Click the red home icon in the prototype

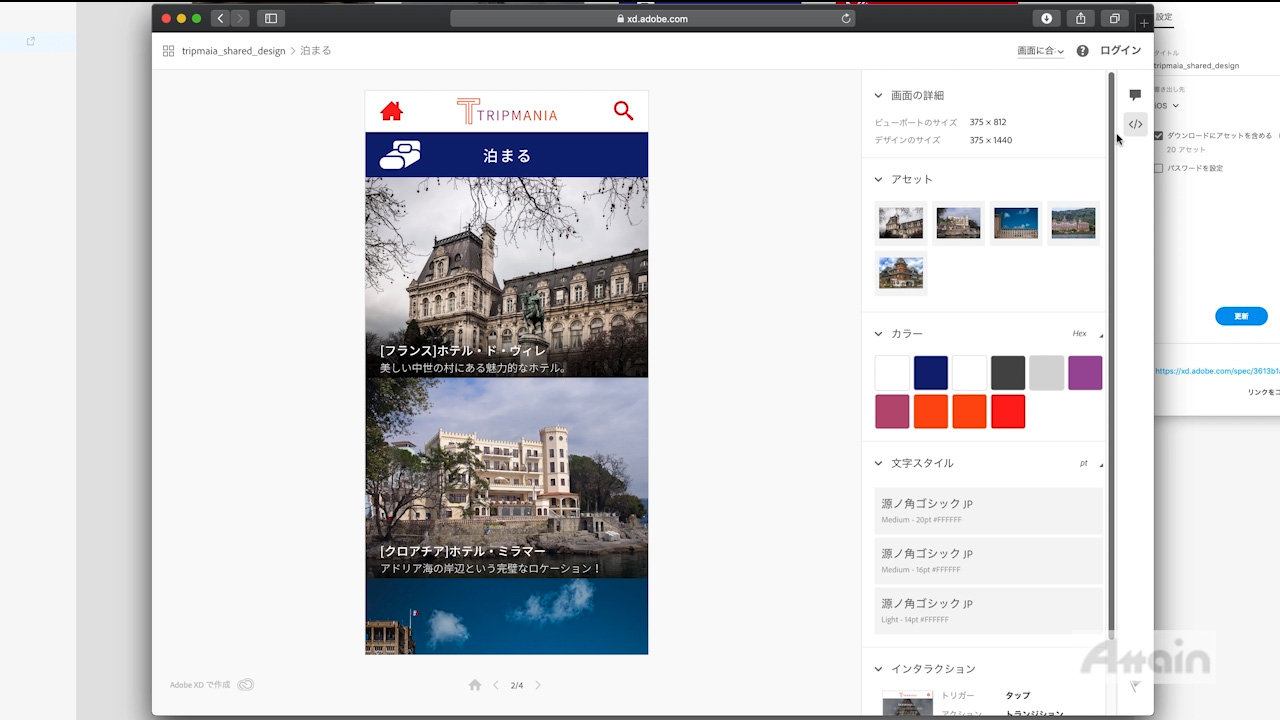tap(391, 111)
